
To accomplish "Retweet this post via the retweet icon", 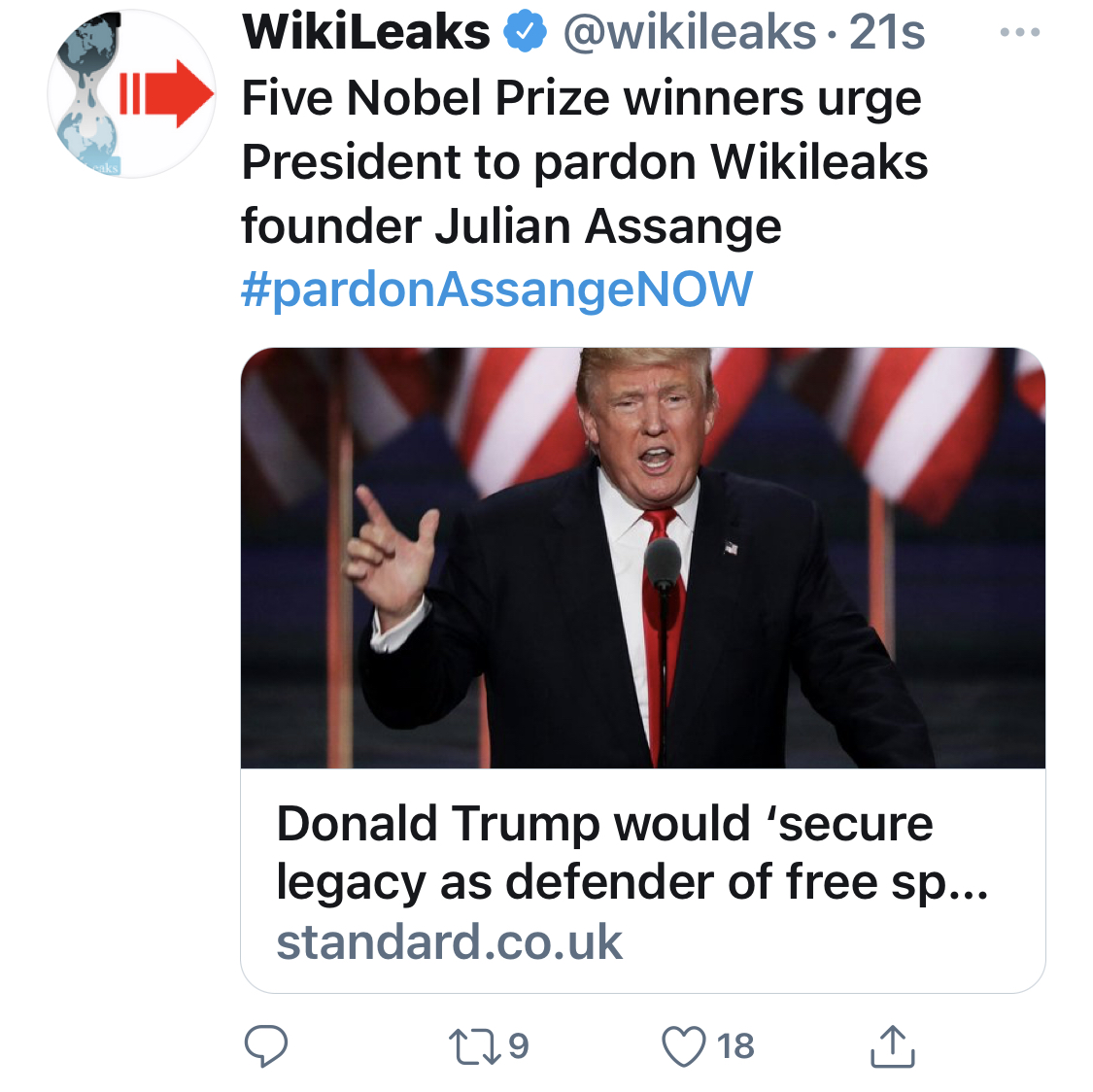I will point(475,1046).
